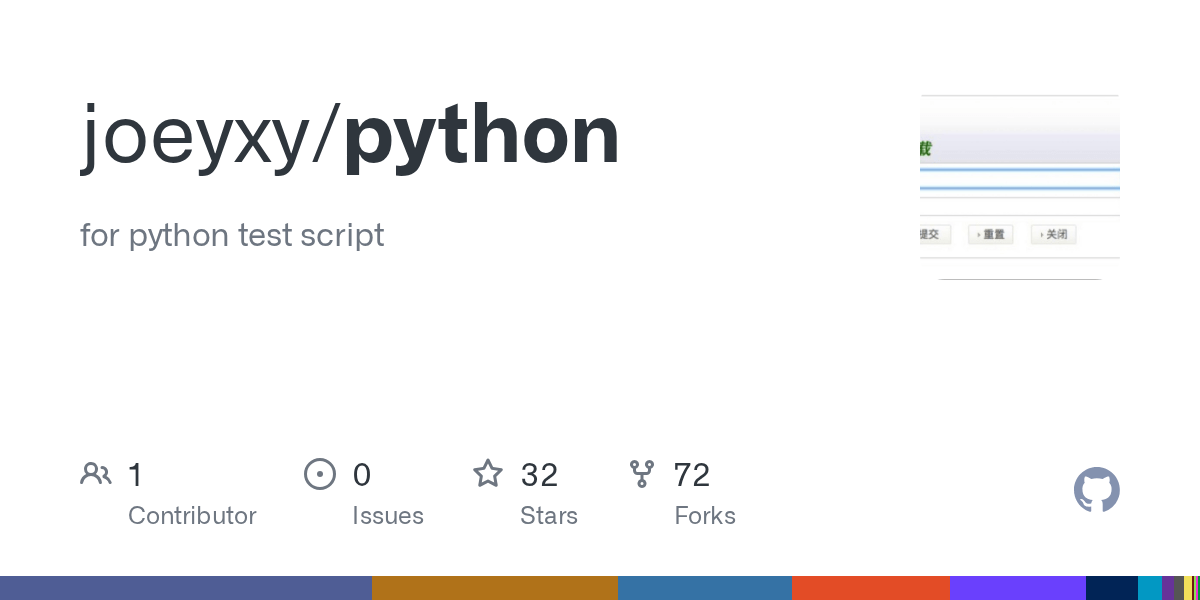Click the blue input field in thumbnail
The height and width of the screenshot is (600, 1200).
(x=1020, y=180)
